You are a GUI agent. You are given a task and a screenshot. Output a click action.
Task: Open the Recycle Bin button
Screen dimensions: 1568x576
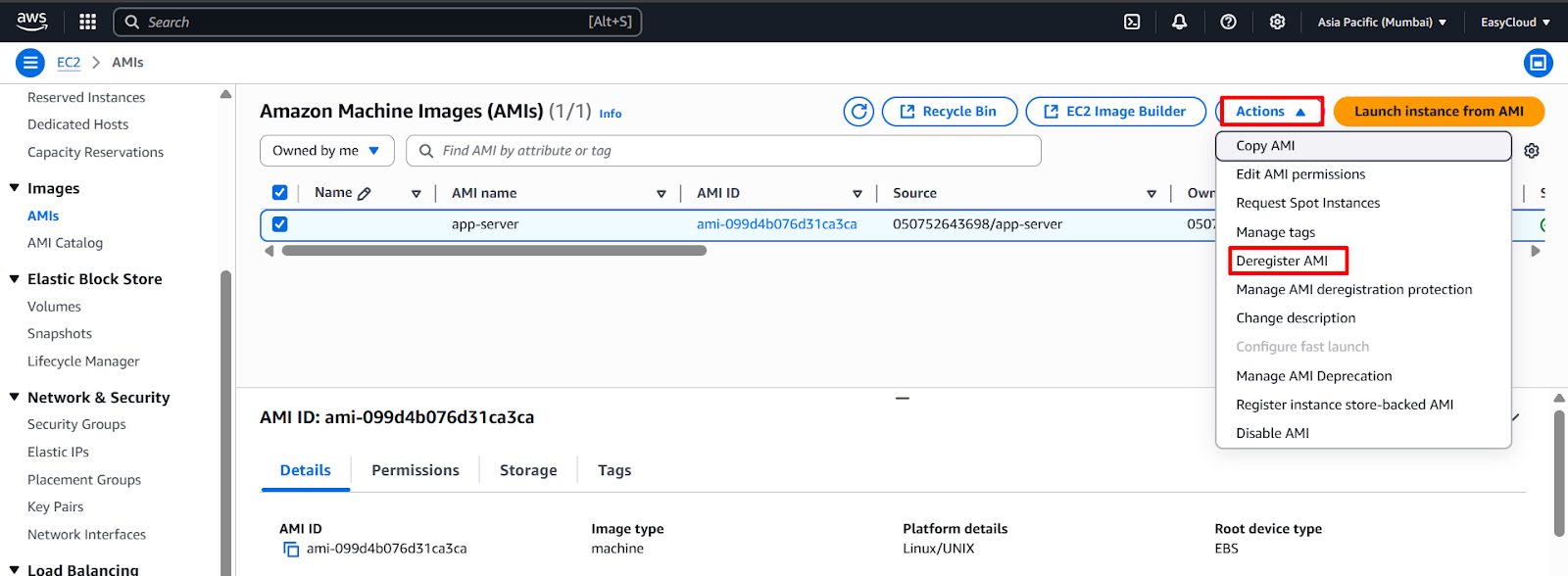tap(950, 112)
